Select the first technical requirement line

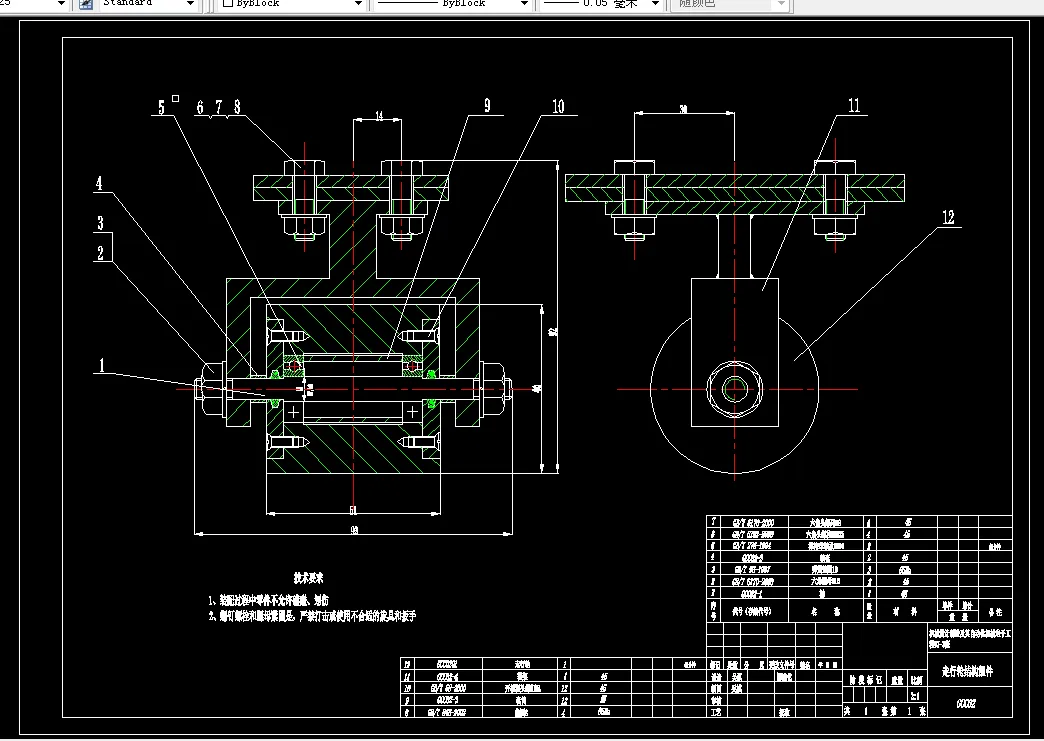click(268, 600)
